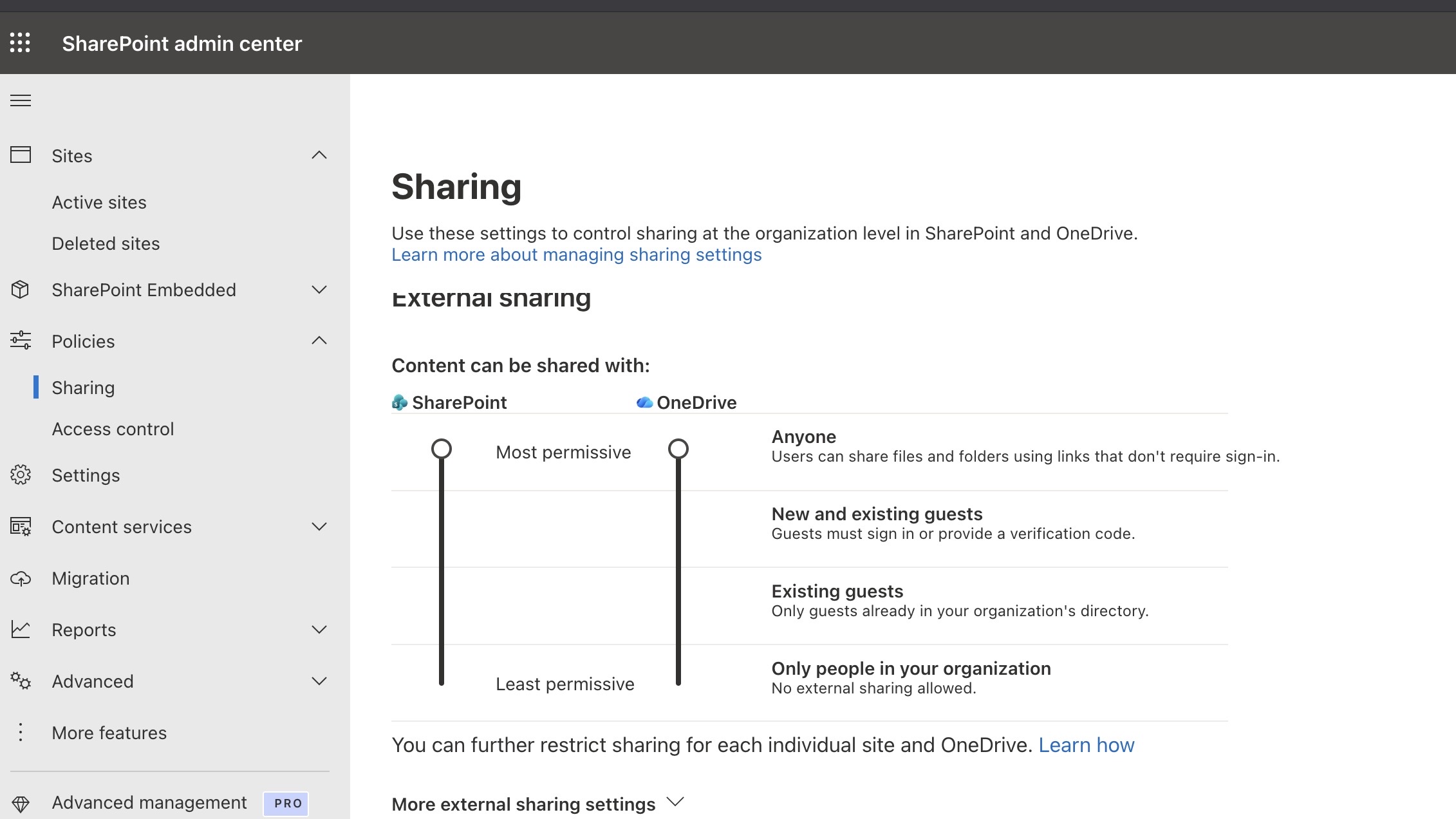
Task: Click the PRO badge
Action: (x=286, y=804)
